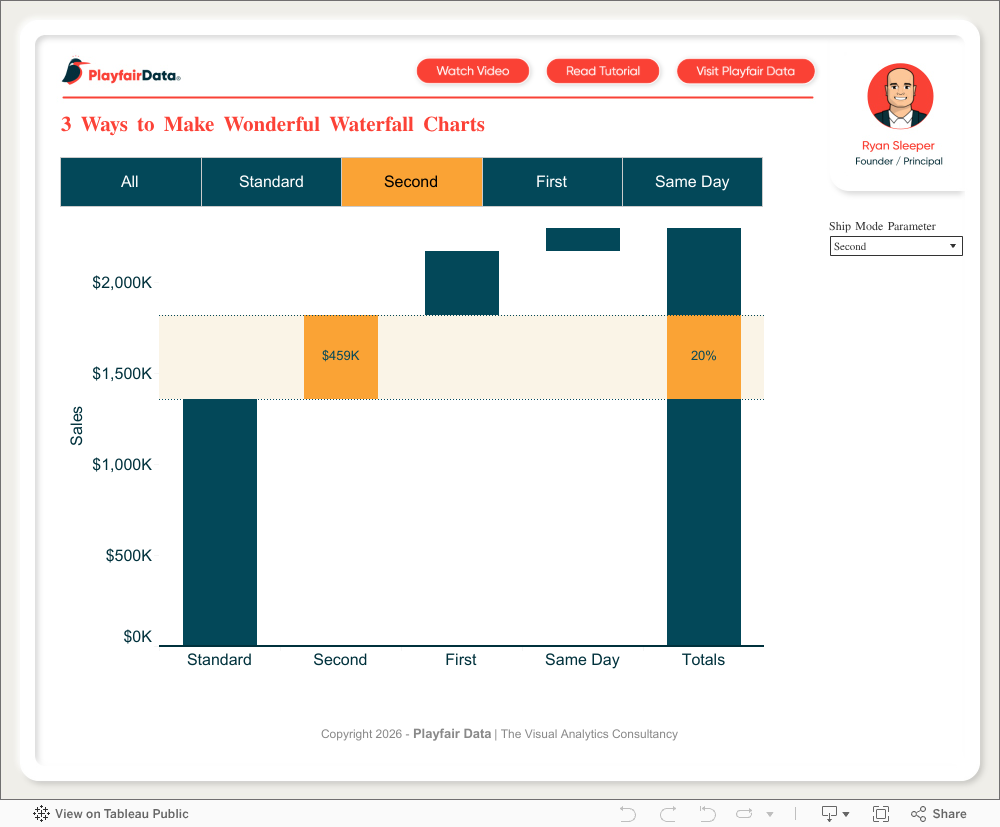The image size is (1000, 827).
Task: Click the Share icon
Action: click(938, 814)
